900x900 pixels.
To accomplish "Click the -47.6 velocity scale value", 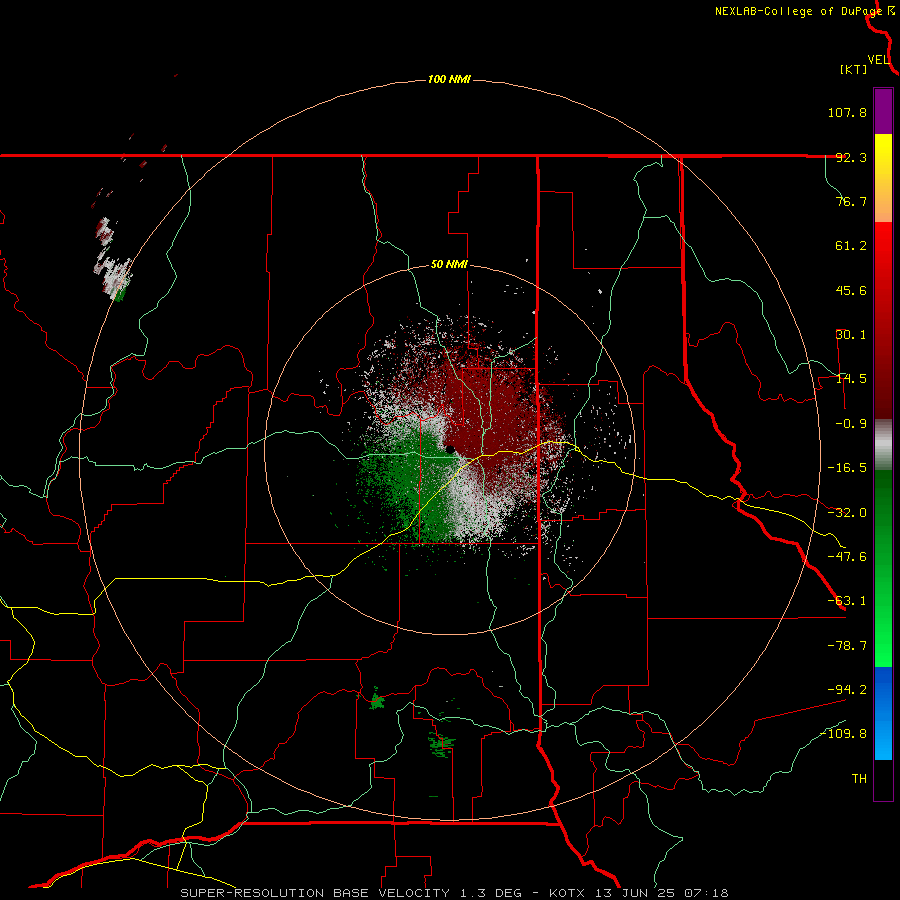I will click(x=847, y=557).
